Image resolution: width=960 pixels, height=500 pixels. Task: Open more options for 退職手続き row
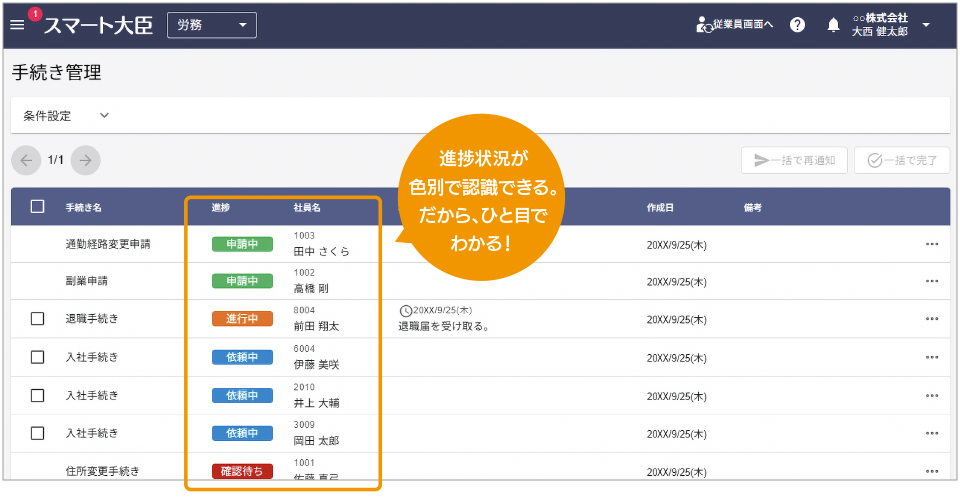coord(932,319)
